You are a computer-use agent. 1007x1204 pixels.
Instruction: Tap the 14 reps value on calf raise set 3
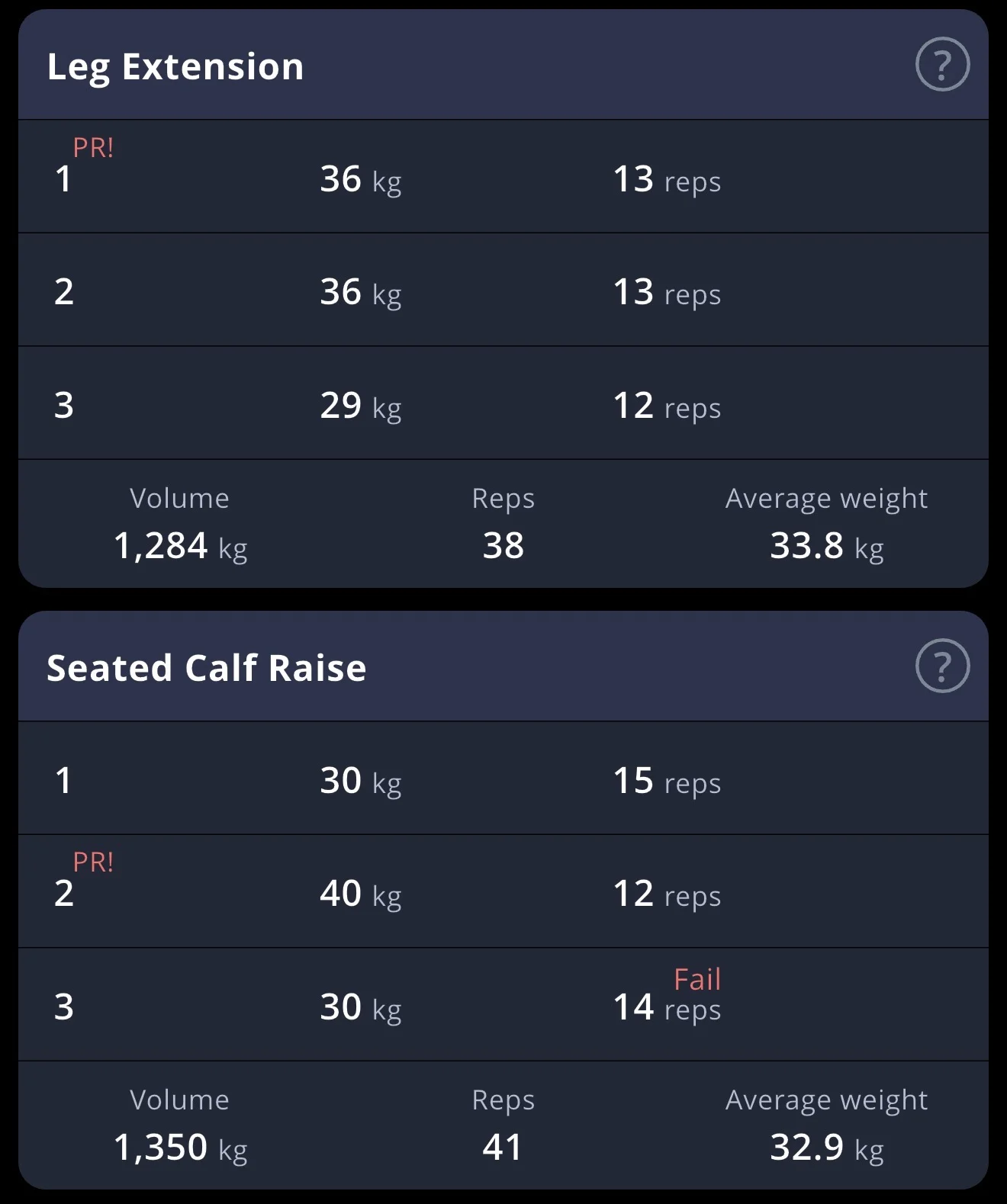tap(667, 1007)
